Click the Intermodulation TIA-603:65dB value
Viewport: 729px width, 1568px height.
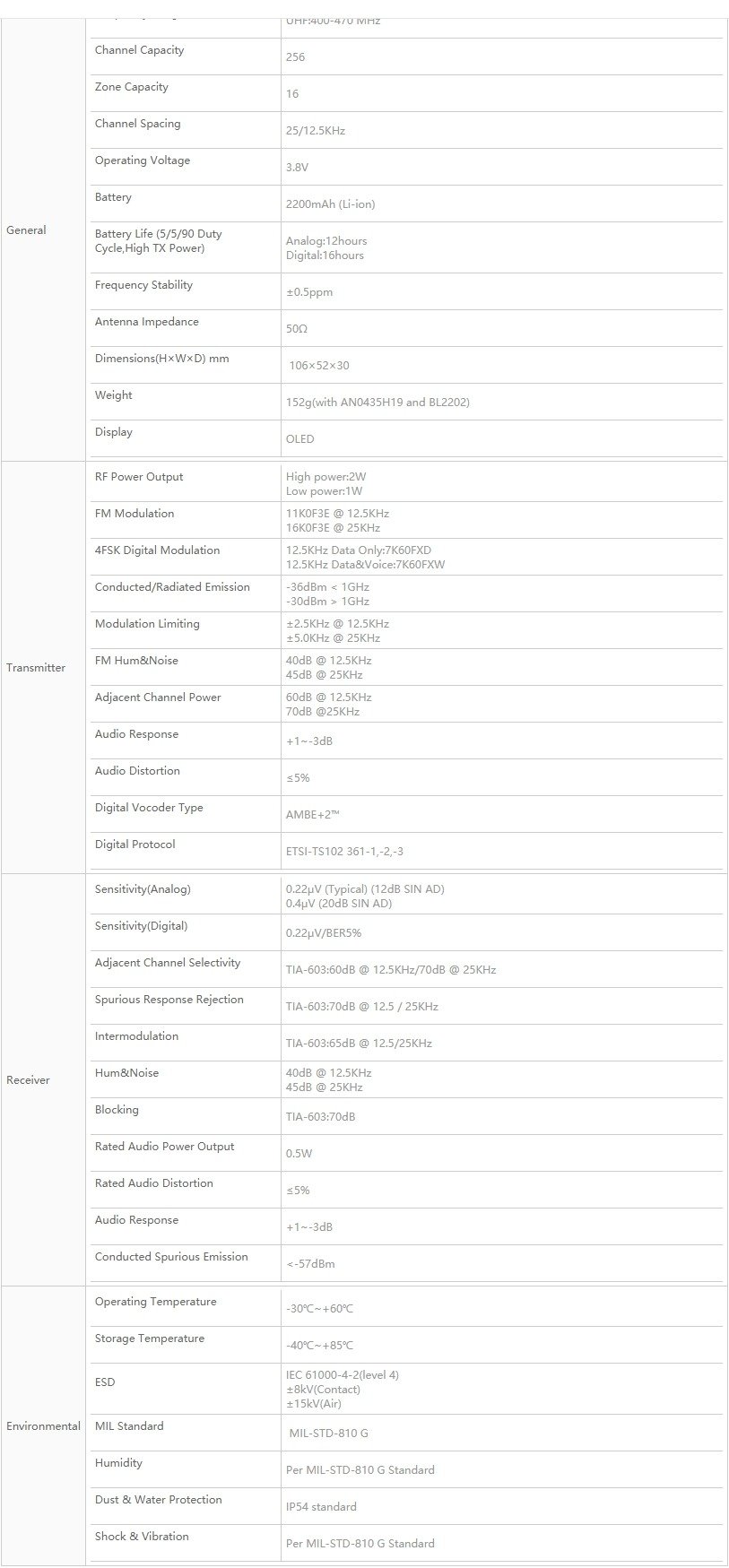[359, 1044]
